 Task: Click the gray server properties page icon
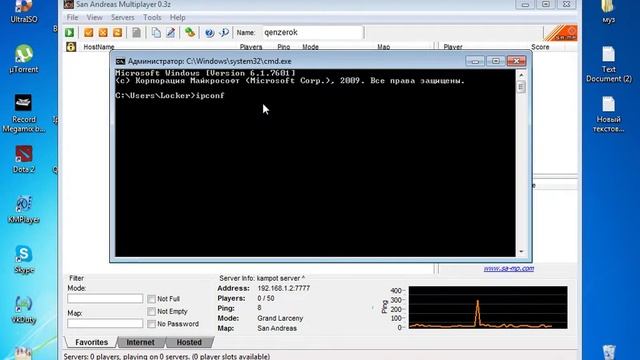[x=136, y=33]
